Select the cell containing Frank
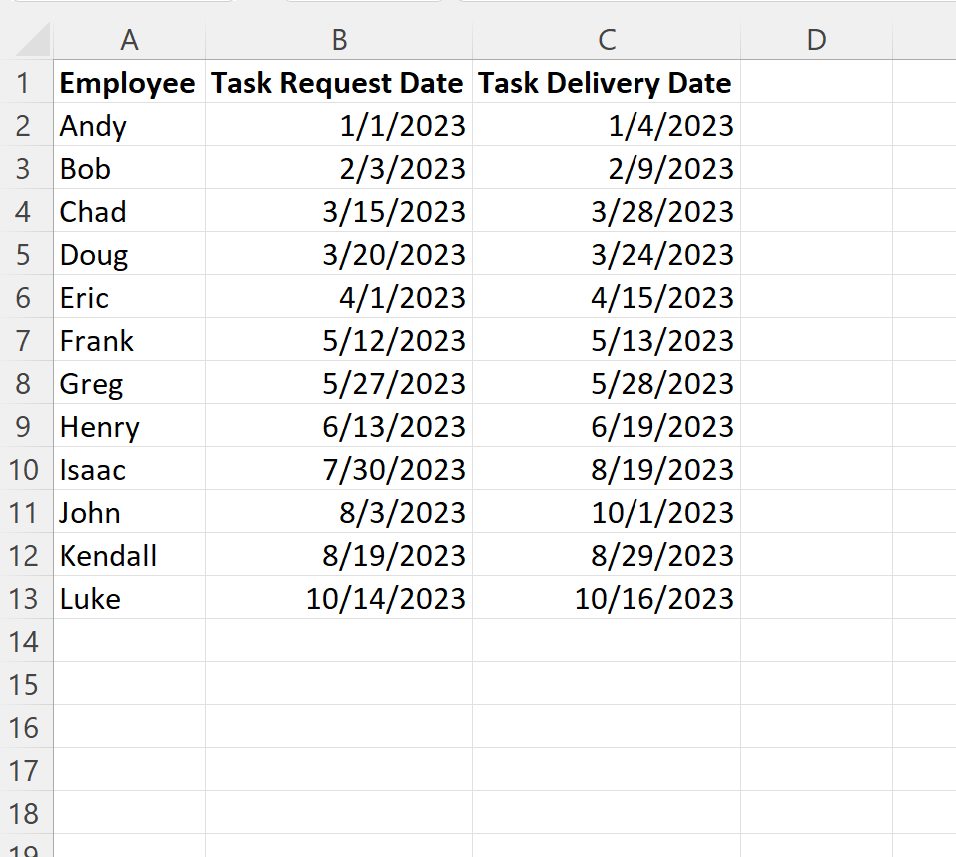The height and width of the screenshot is (857, 956). [129, 341]
